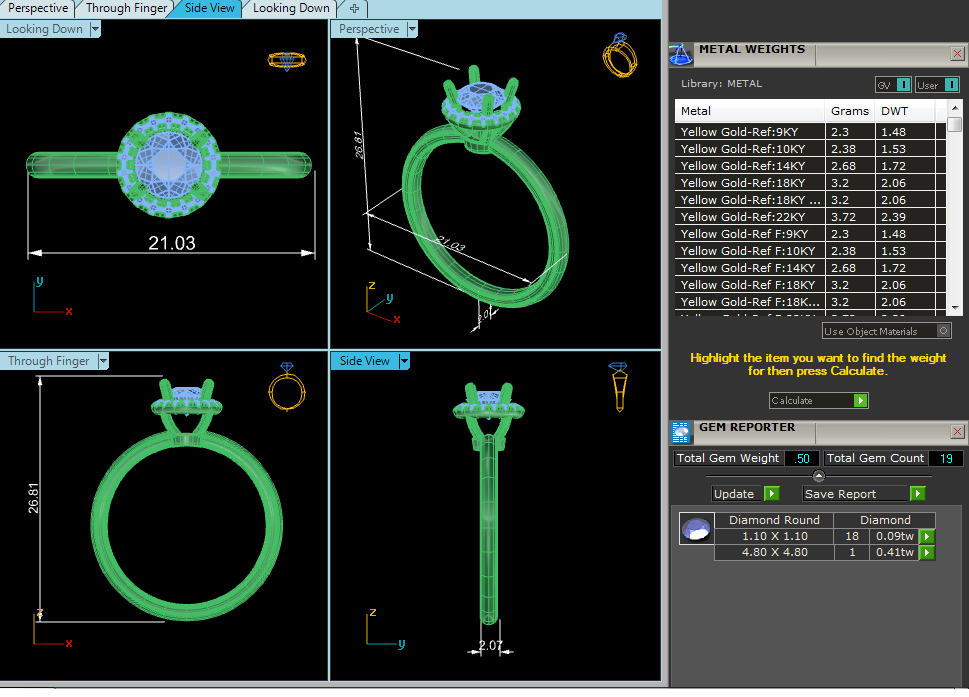Select the Yellow Gold-Ref F:9KY row
This screenshot has height=697, width=969.
click(810, 234)
